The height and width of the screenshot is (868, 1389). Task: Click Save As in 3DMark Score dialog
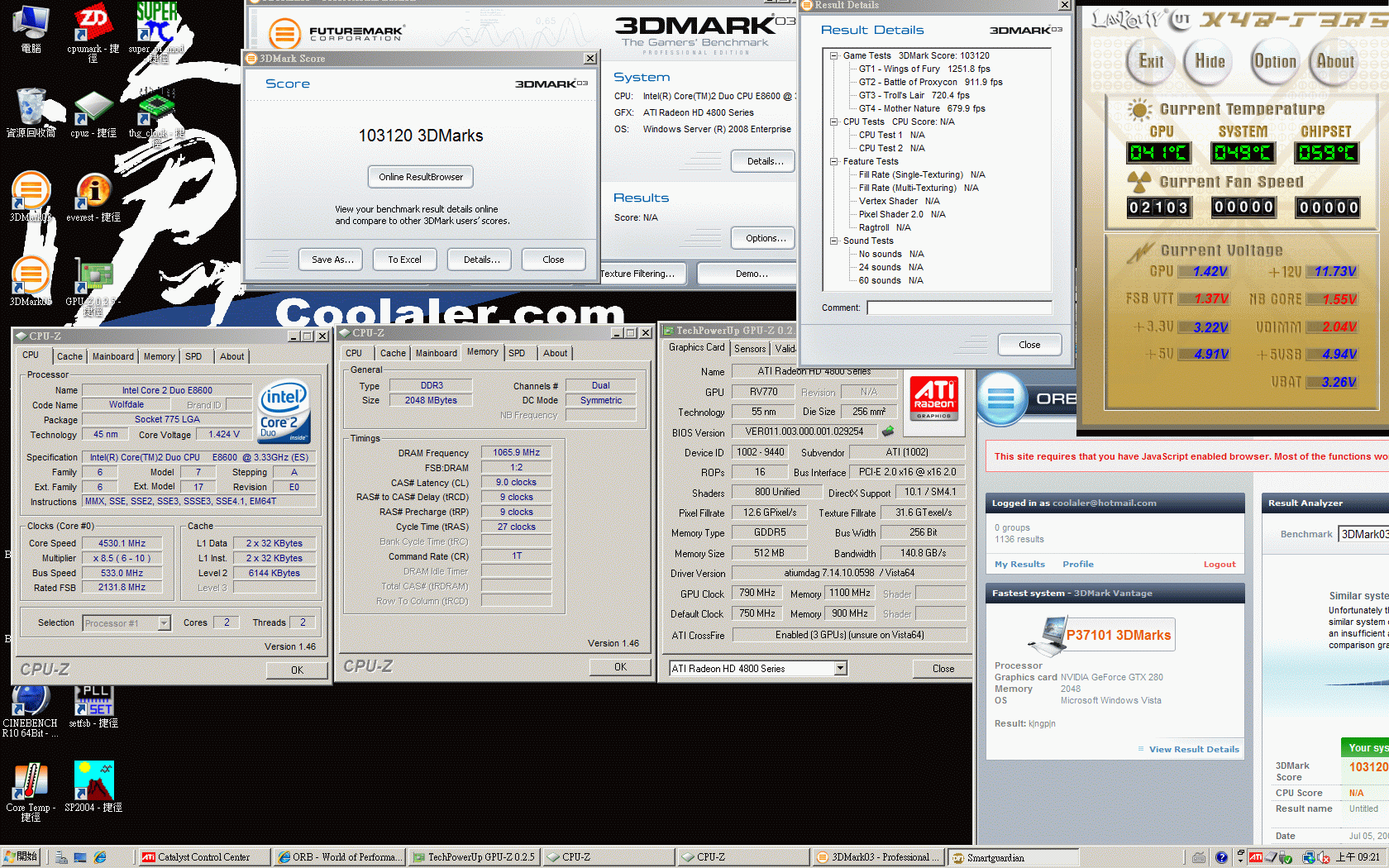click(x=332, y=260)
